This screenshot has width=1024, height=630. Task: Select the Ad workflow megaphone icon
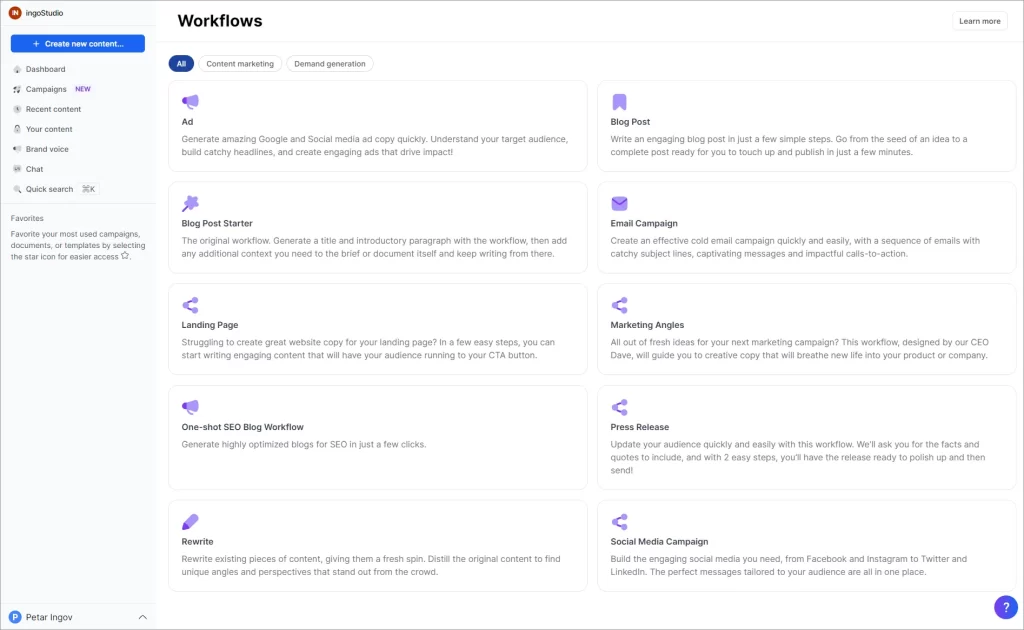click(190, 100)
